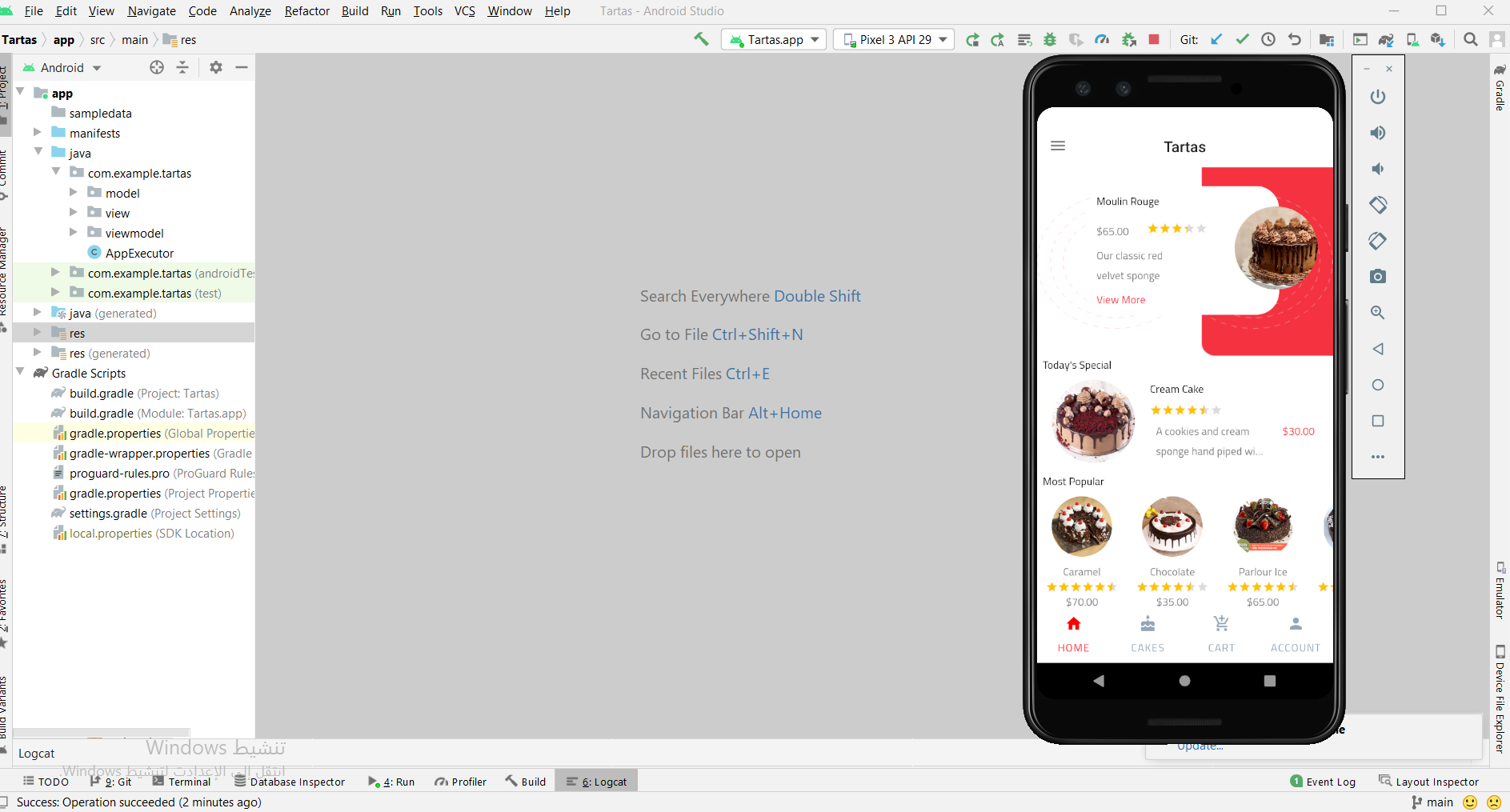Tap the Cream Cake image
Screen dimensions: 1510x812
1094,421
